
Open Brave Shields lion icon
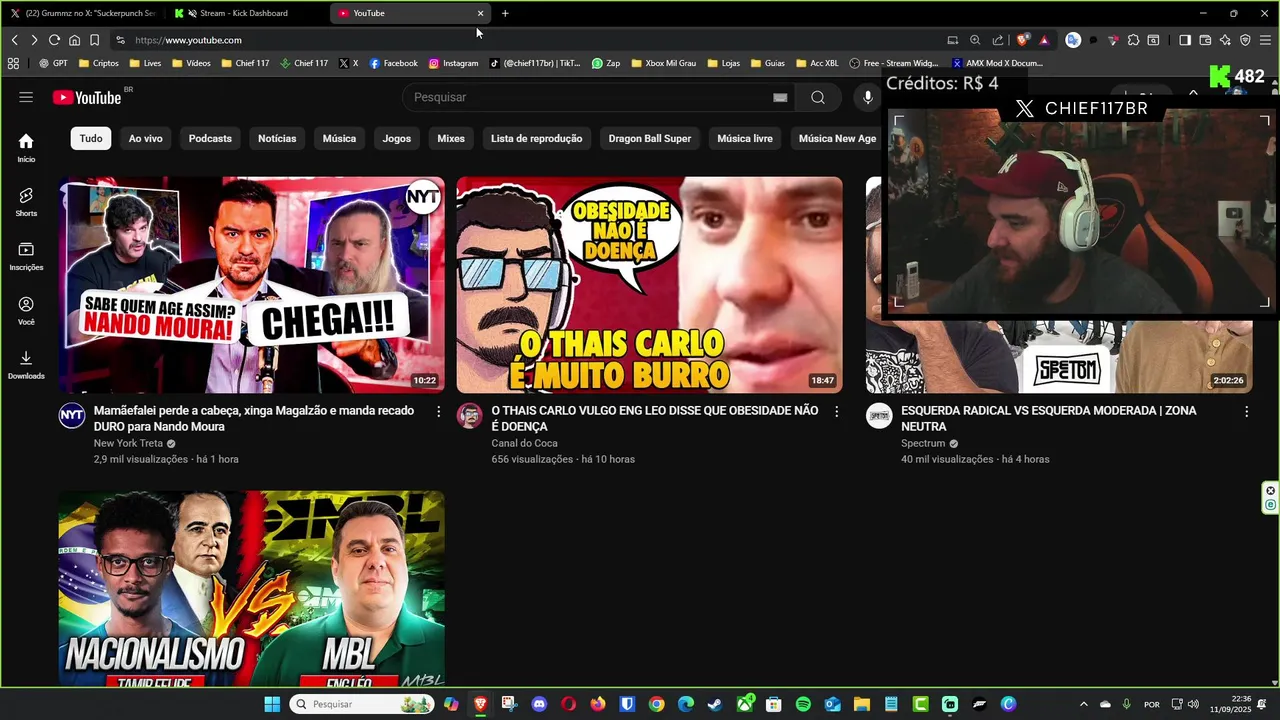tap(1022, 40)
